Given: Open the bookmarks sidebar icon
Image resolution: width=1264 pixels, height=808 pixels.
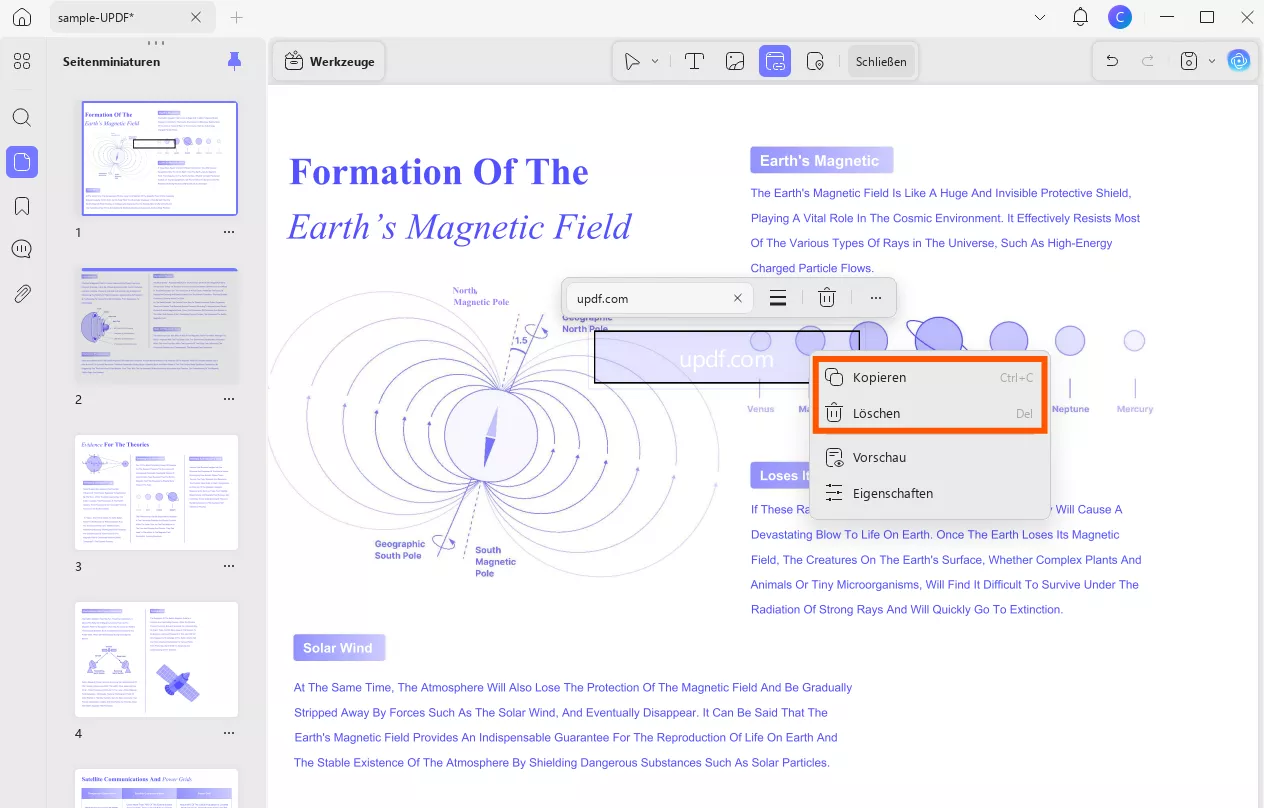Looking at the screenshot, I should 22,206.
